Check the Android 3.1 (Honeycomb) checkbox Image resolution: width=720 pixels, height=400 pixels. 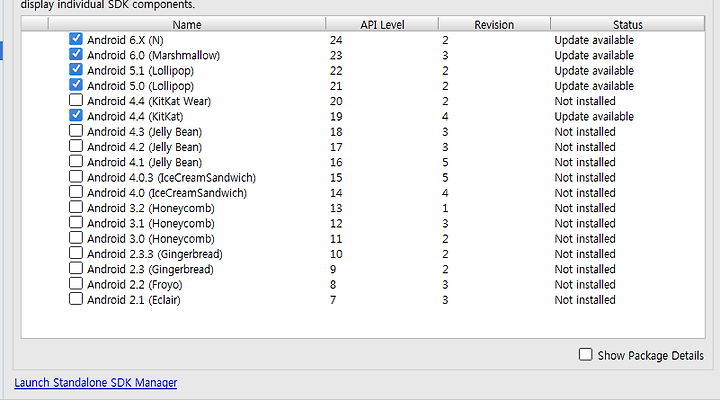pyautogui.click(x=76, y=222)
